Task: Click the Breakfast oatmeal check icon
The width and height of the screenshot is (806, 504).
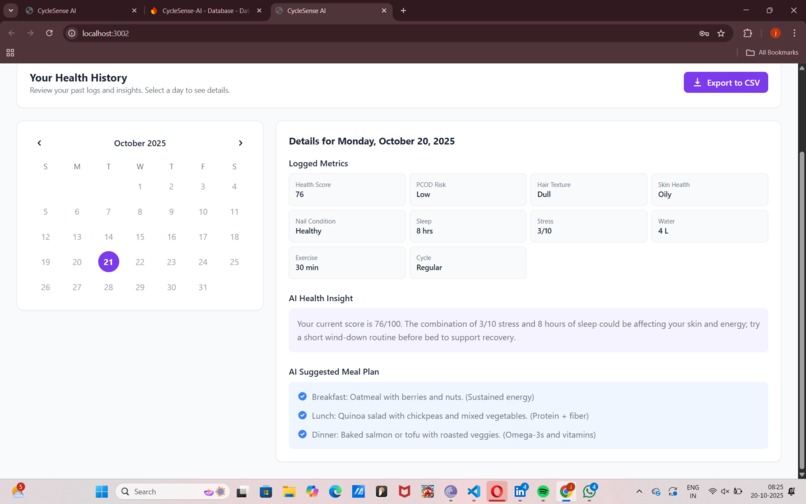Action: (302, 397)
